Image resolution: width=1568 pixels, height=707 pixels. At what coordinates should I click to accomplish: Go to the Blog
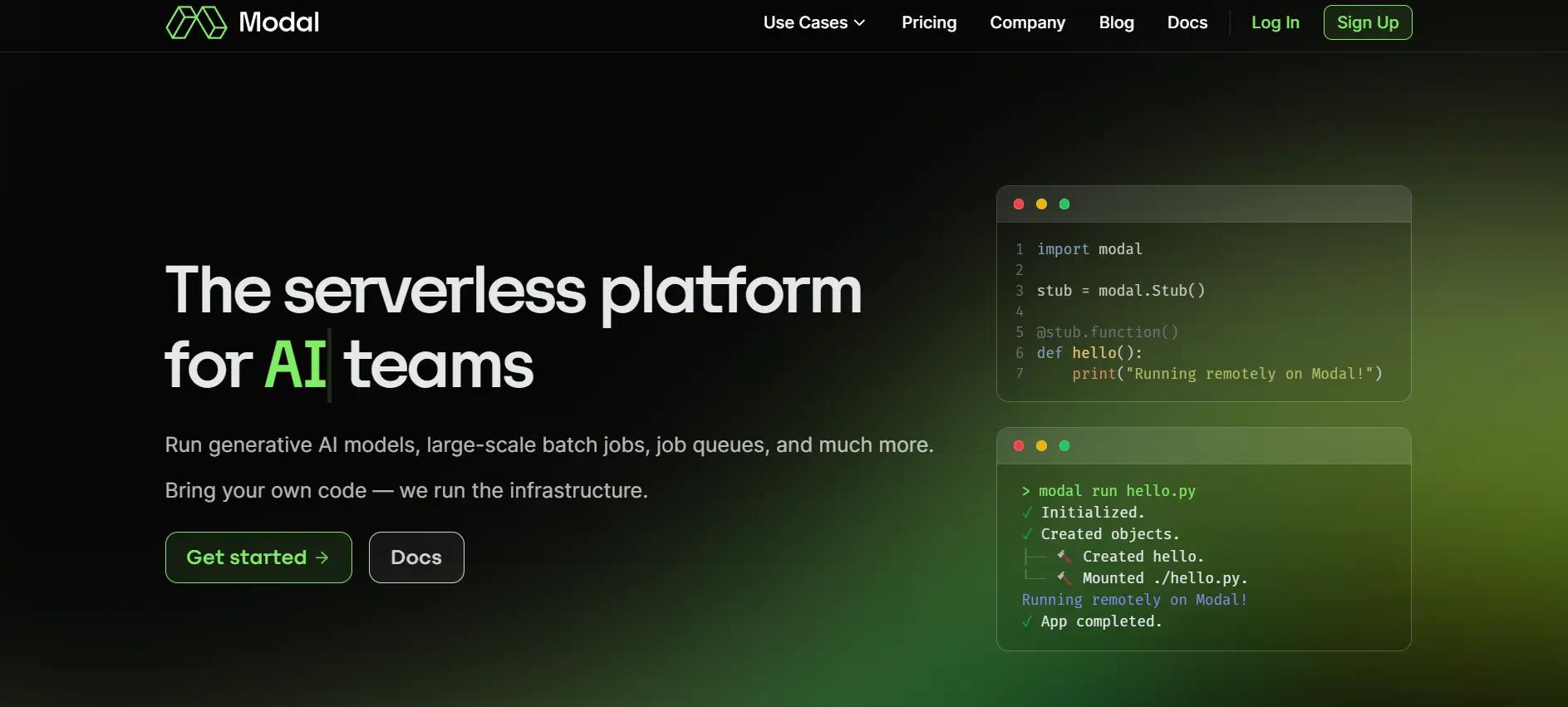pyautogui.click(x=1116, y=22)
